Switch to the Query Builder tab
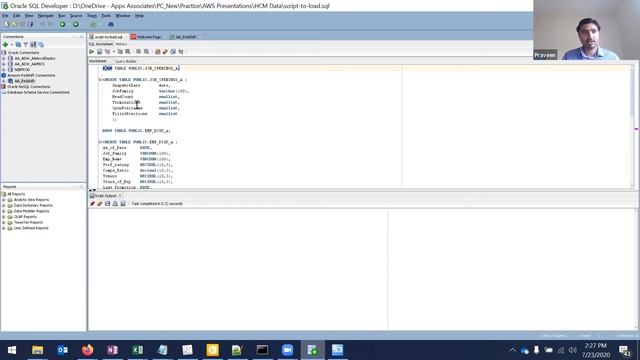Screen dimensions: 640x360 pos(126,61)
